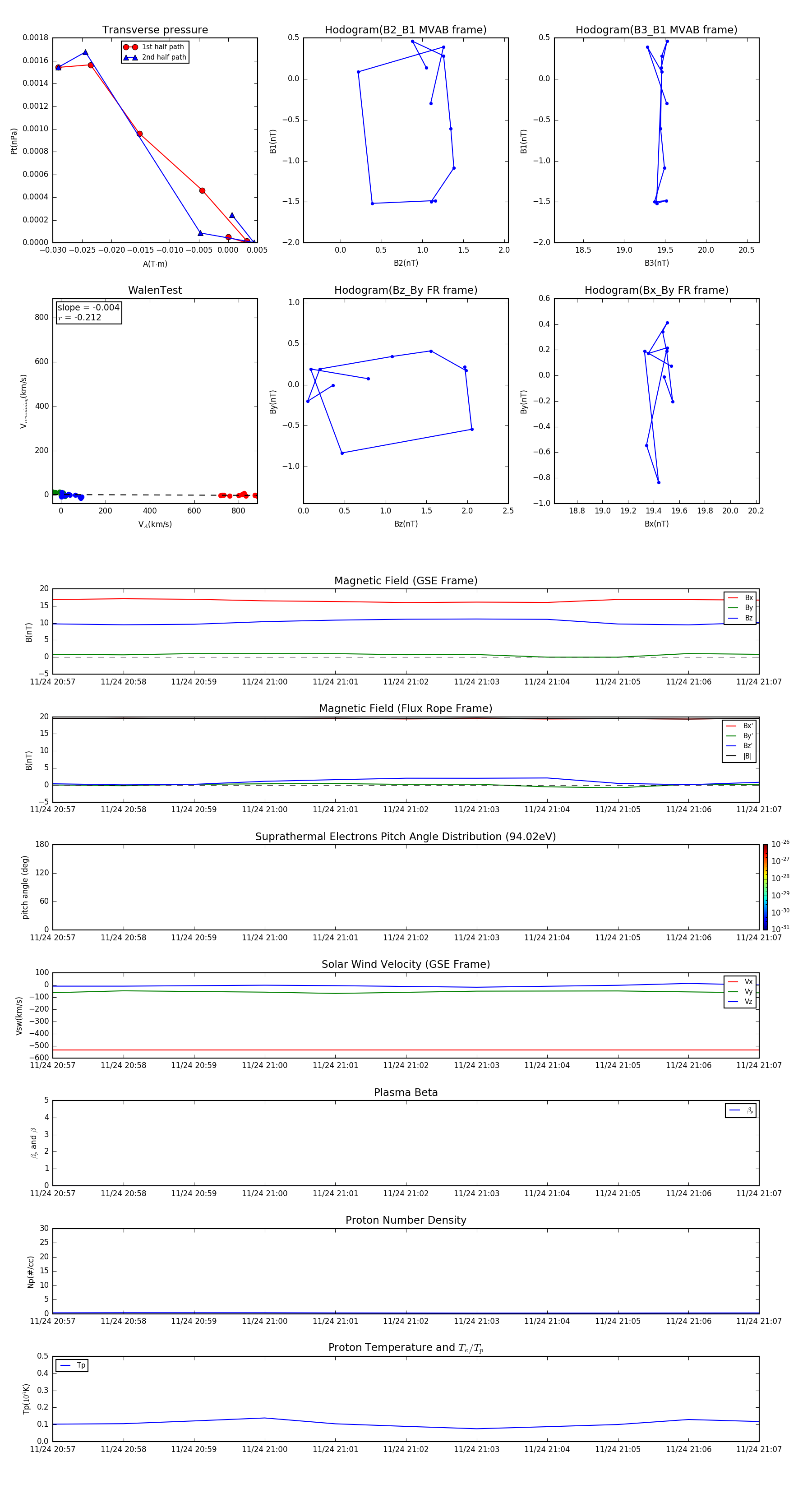Click the "Hodogram(B2_B1 MVAB frame)" title
The height and width of the screenshot is (1489, 812).
pos(406,30)
